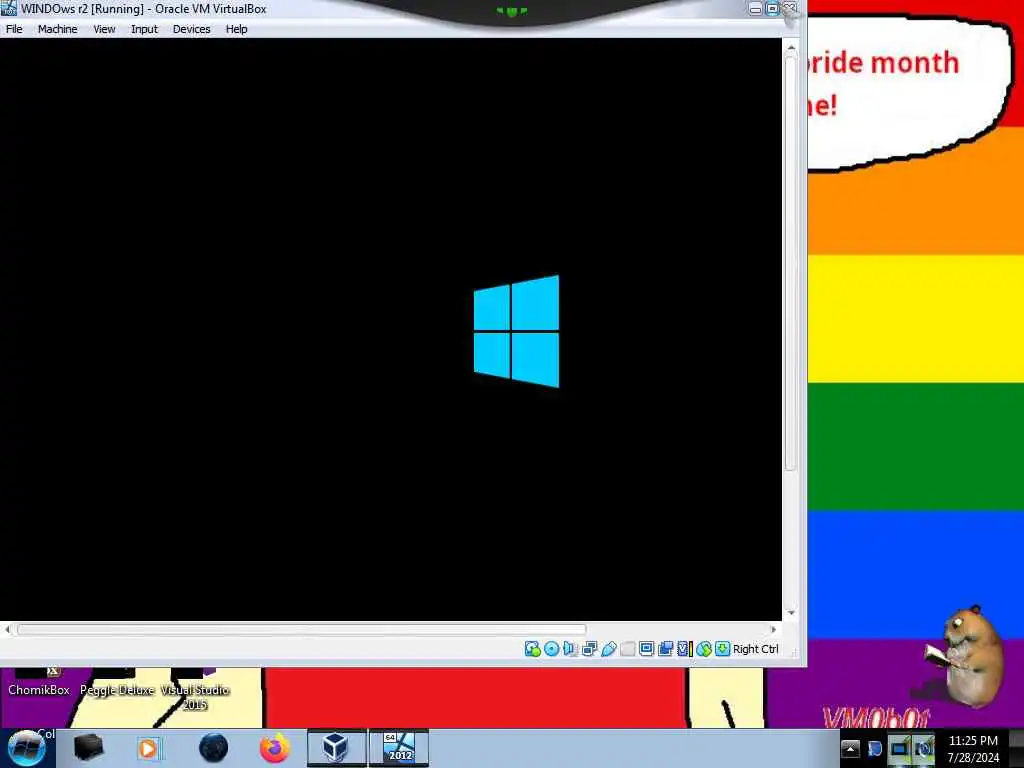Image resolution: width=1024 pixels, height=768 pixels.
Task: Open the Machine menu
Action: pyautogui.click(x=57, y=29)
